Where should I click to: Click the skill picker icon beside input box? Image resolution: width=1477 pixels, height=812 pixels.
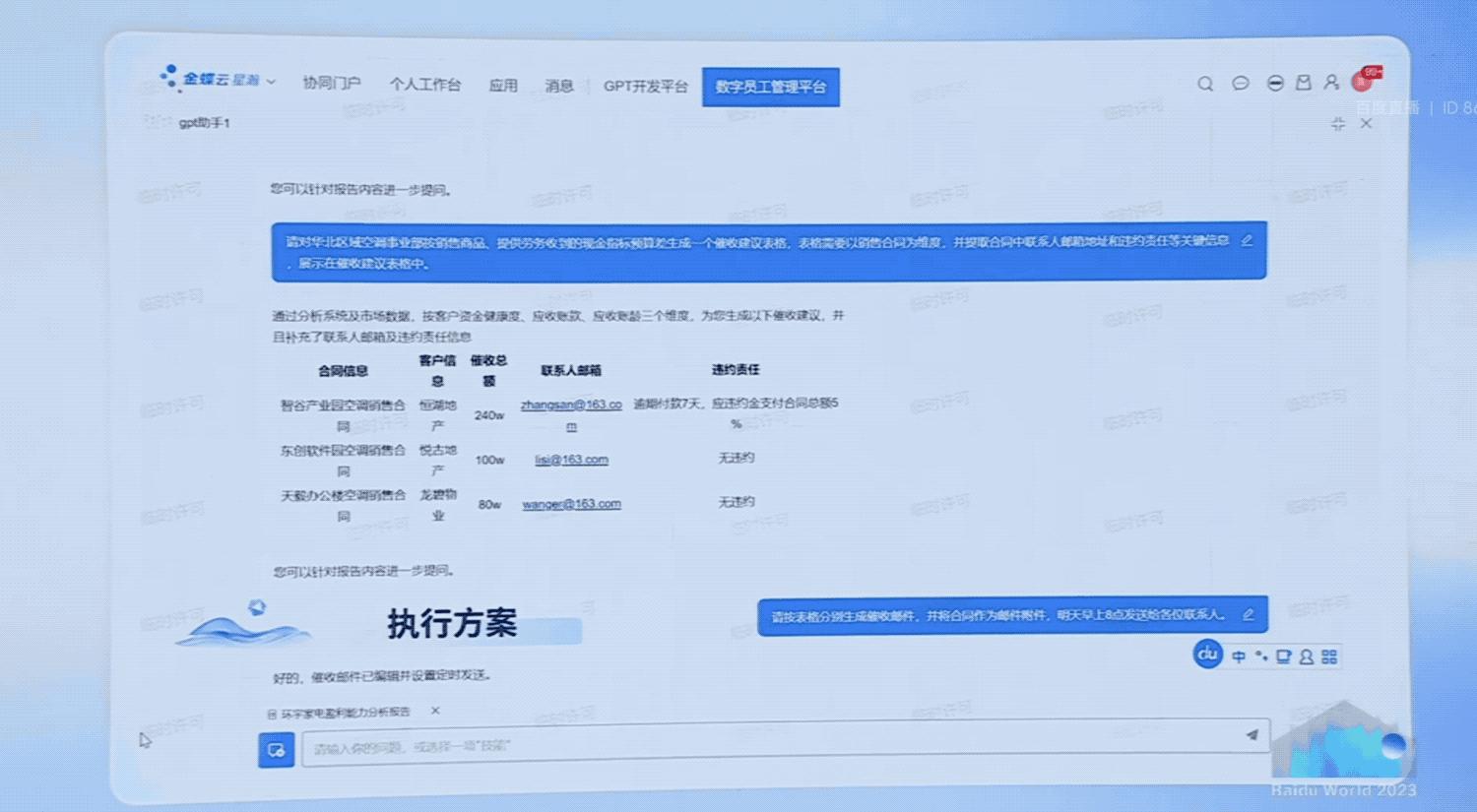pos(276,749)
